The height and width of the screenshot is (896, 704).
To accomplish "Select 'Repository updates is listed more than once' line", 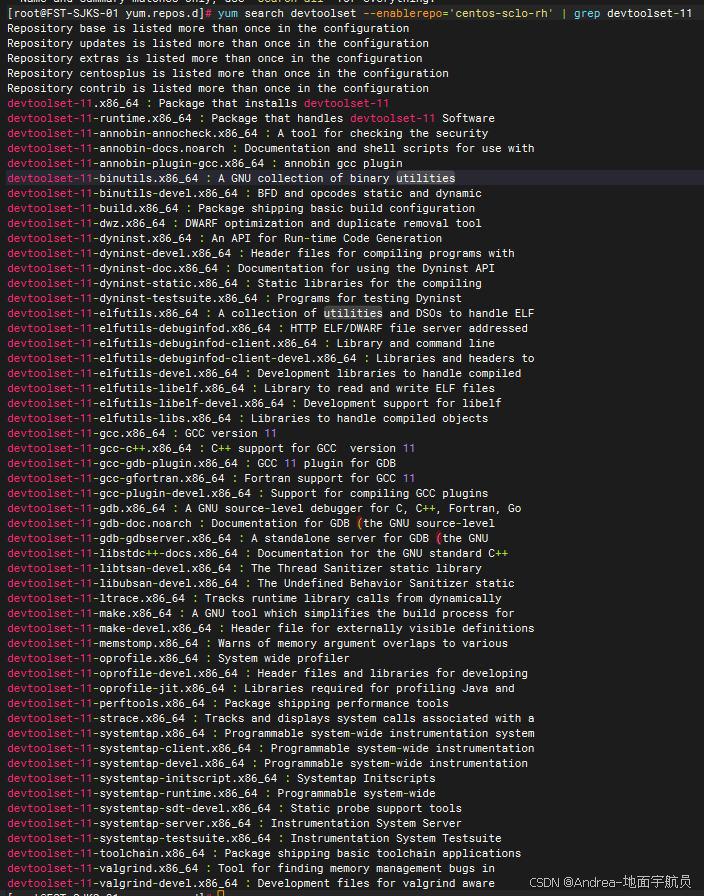I will tap(218, 43).
